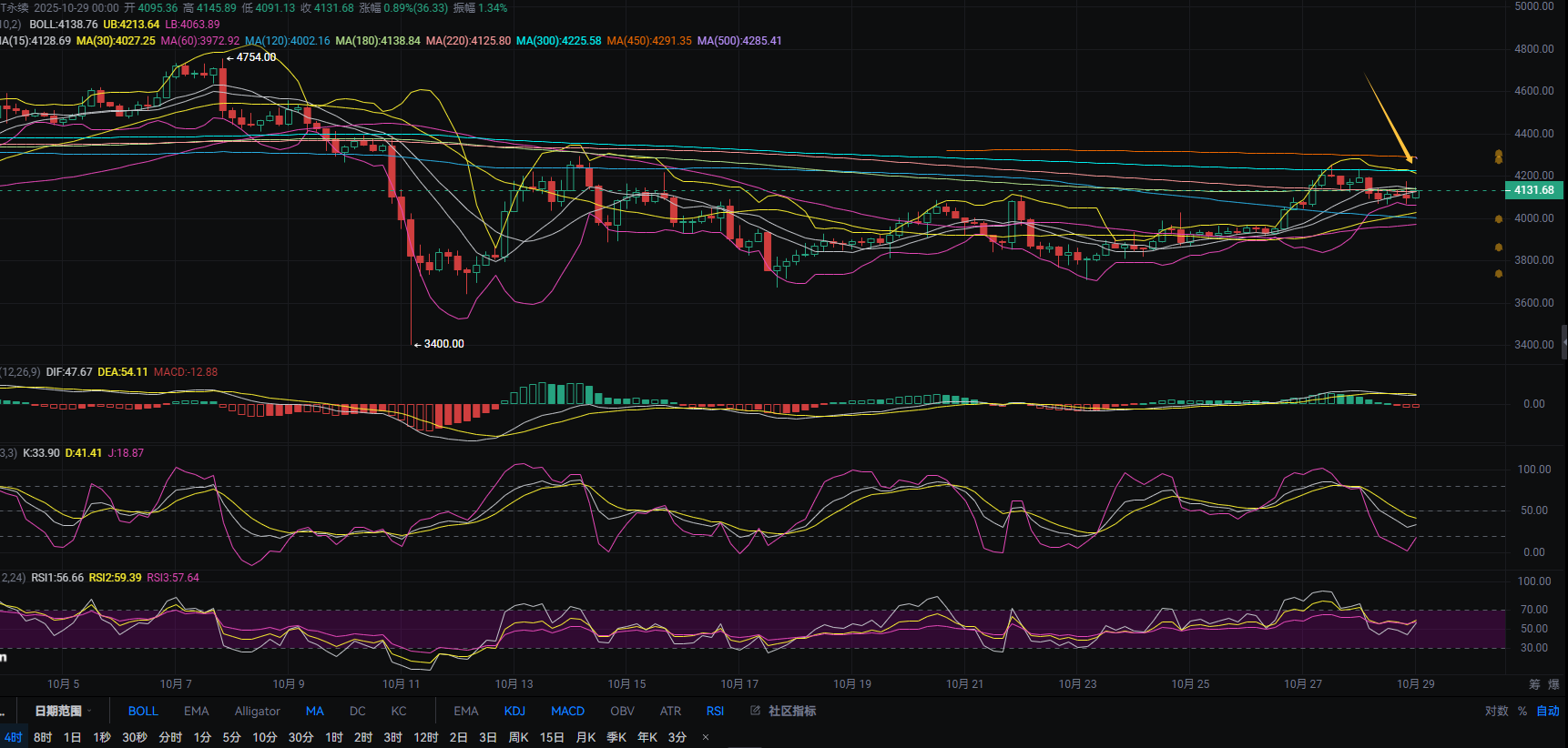The image size is (1568, 748).
Task: Toggle the MACD sub-chart indicator
Action: click(x=567, y=711)
